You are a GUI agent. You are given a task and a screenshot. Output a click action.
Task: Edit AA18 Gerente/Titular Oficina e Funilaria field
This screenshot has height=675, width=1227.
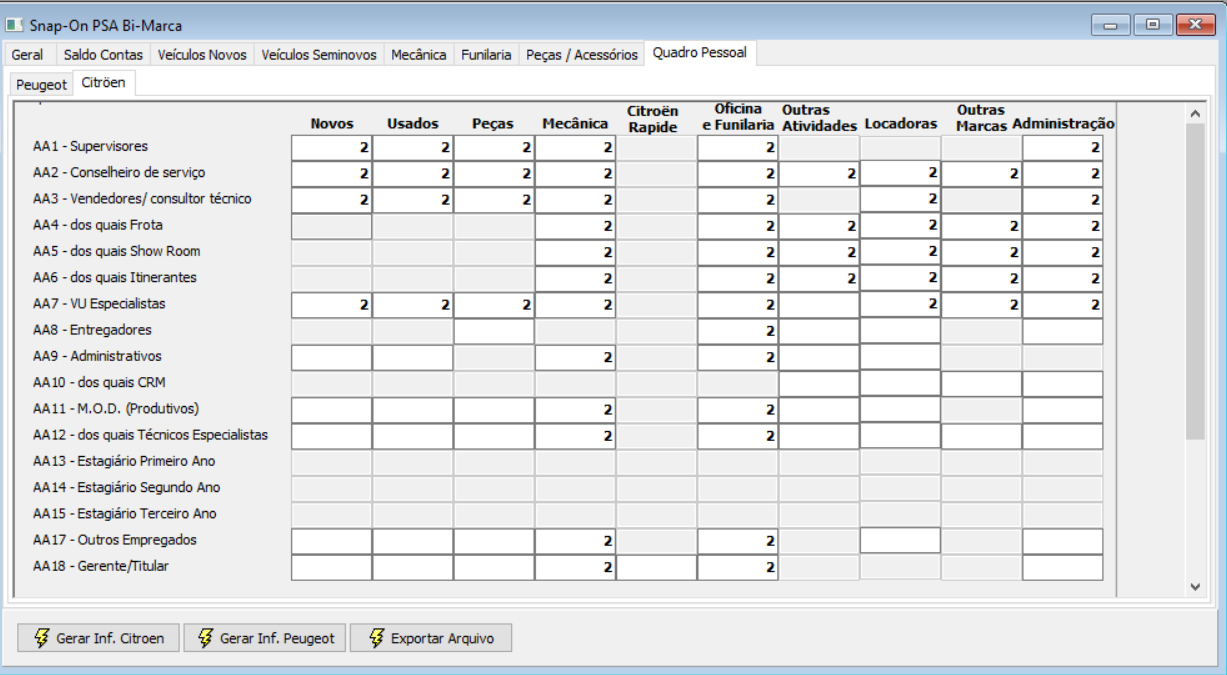click(737, 567)
